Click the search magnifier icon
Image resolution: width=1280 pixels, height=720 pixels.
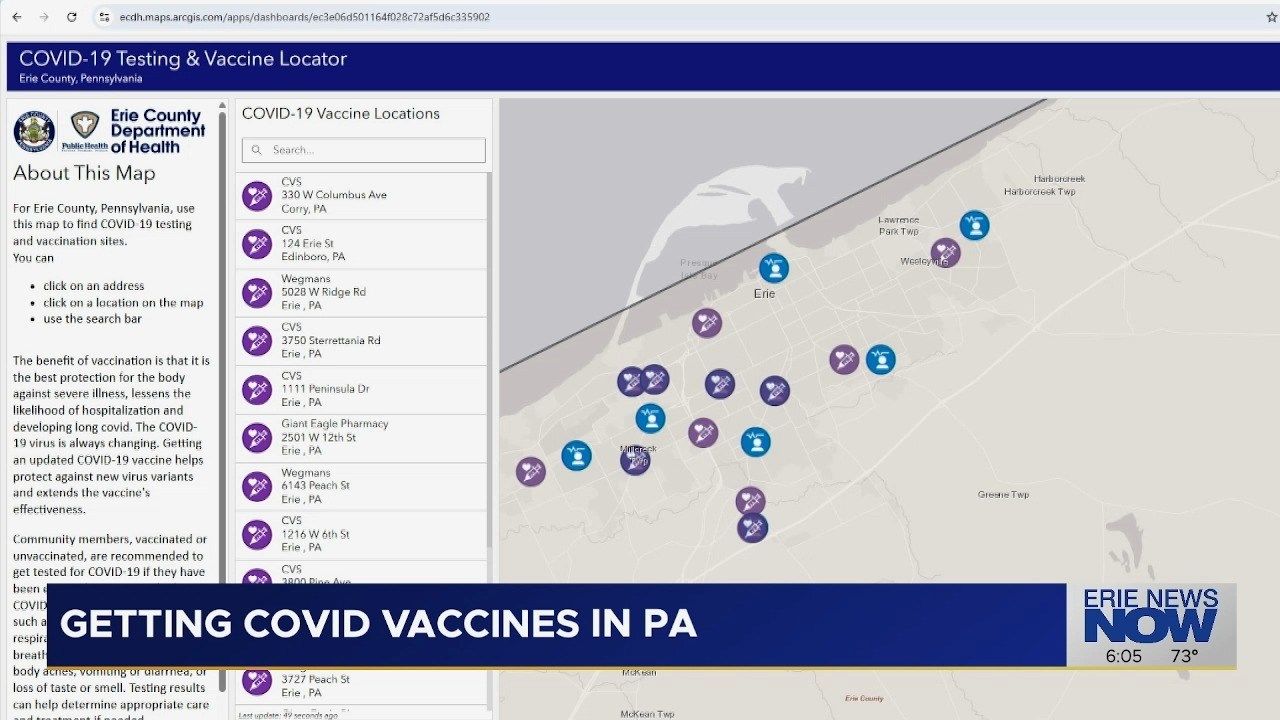pos(257,150)
